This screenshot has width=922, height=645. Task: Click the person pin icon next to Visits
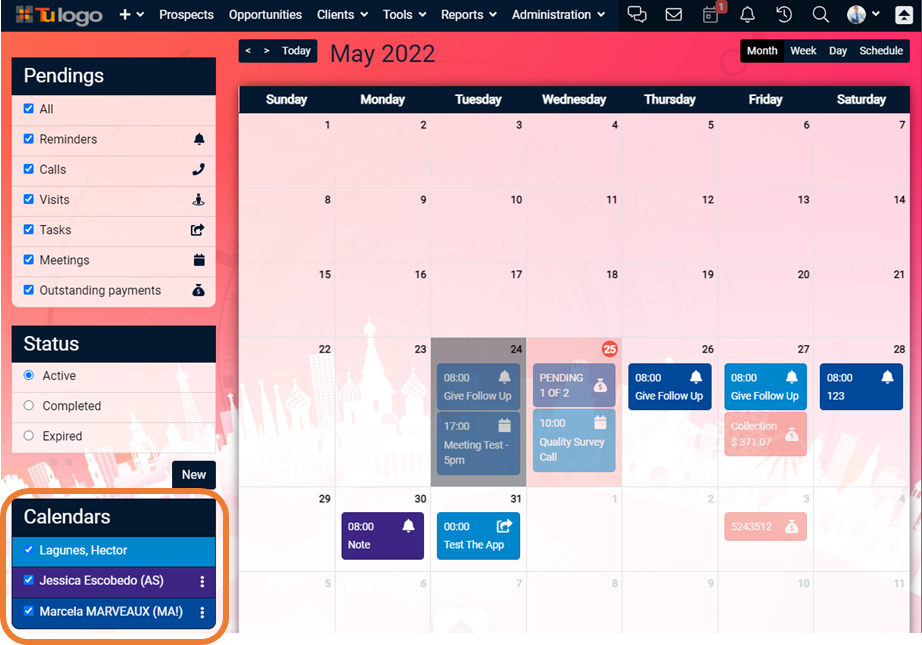[199, 200]
